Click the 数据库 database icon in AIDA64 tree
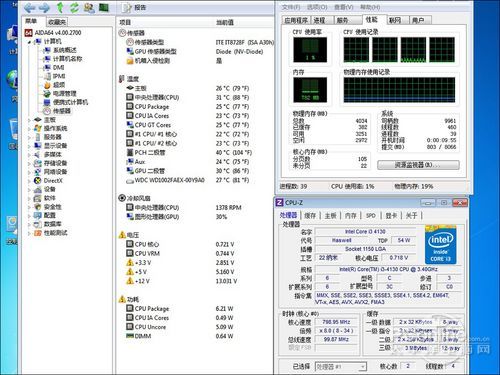500x375 pixels. coord(38,224)
